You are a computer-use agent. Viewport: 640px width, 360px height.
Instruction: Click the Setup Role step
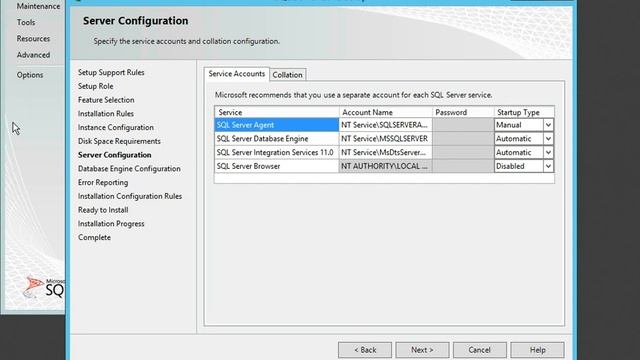click(96, 86)
